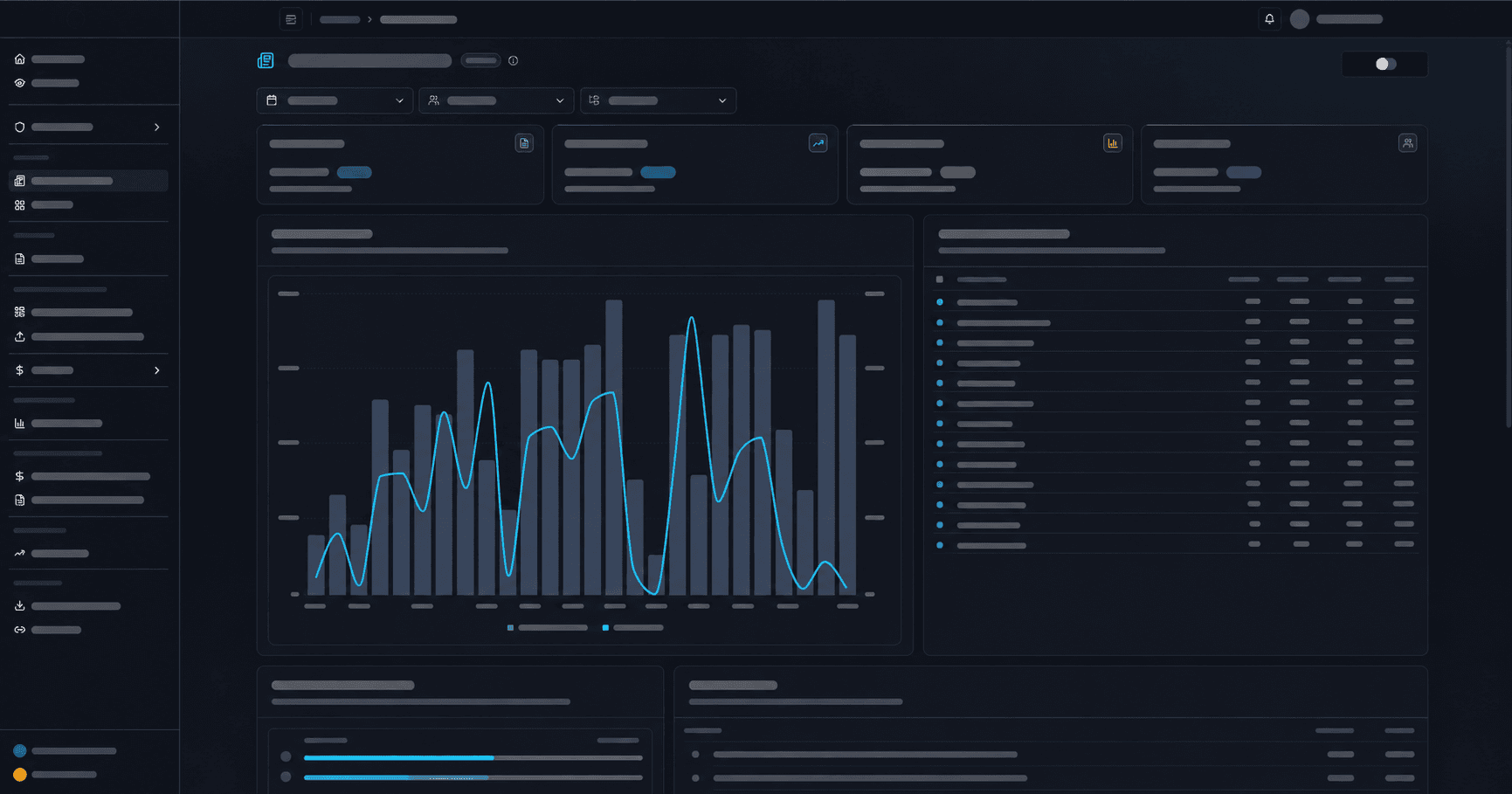This screenshot has width=1512, height=794.
Task: Click the sidebar collapse icon in top bar
Action: 291,19
